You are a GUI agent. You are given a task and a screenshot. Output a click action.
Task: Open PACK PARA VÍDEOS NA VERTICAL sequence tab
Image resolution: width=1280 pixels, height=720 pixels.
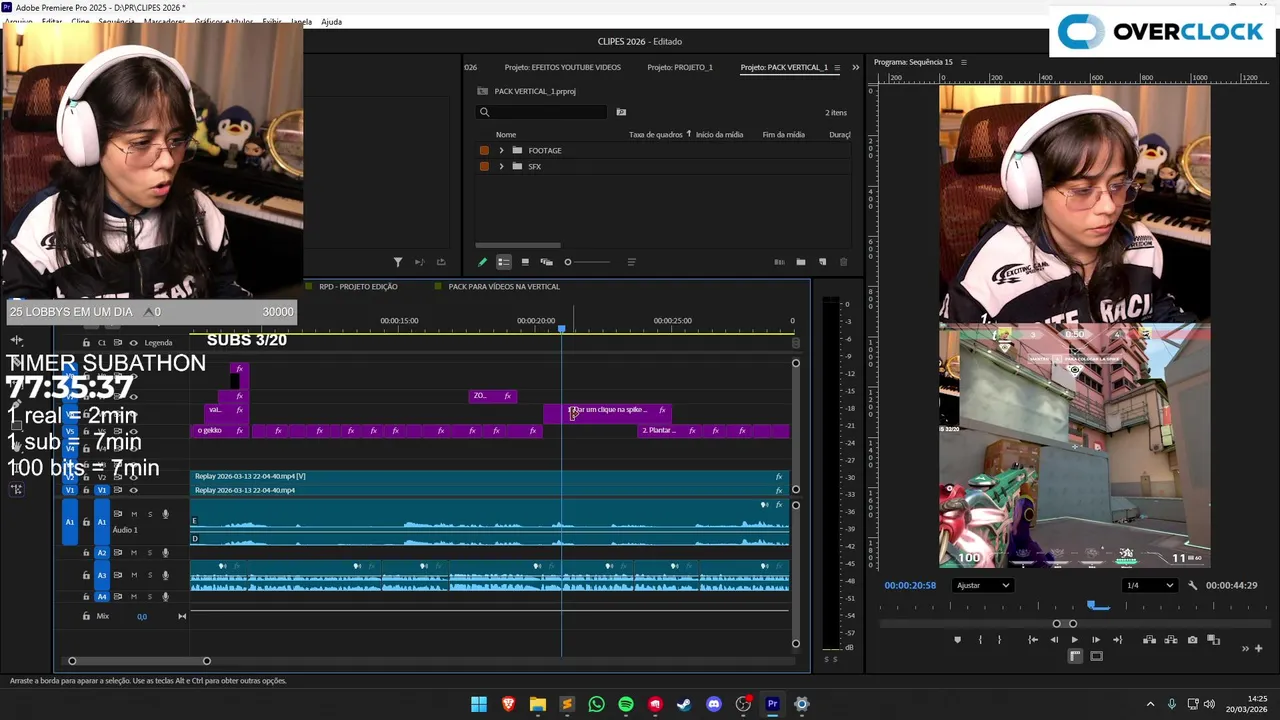coord(504,286)
